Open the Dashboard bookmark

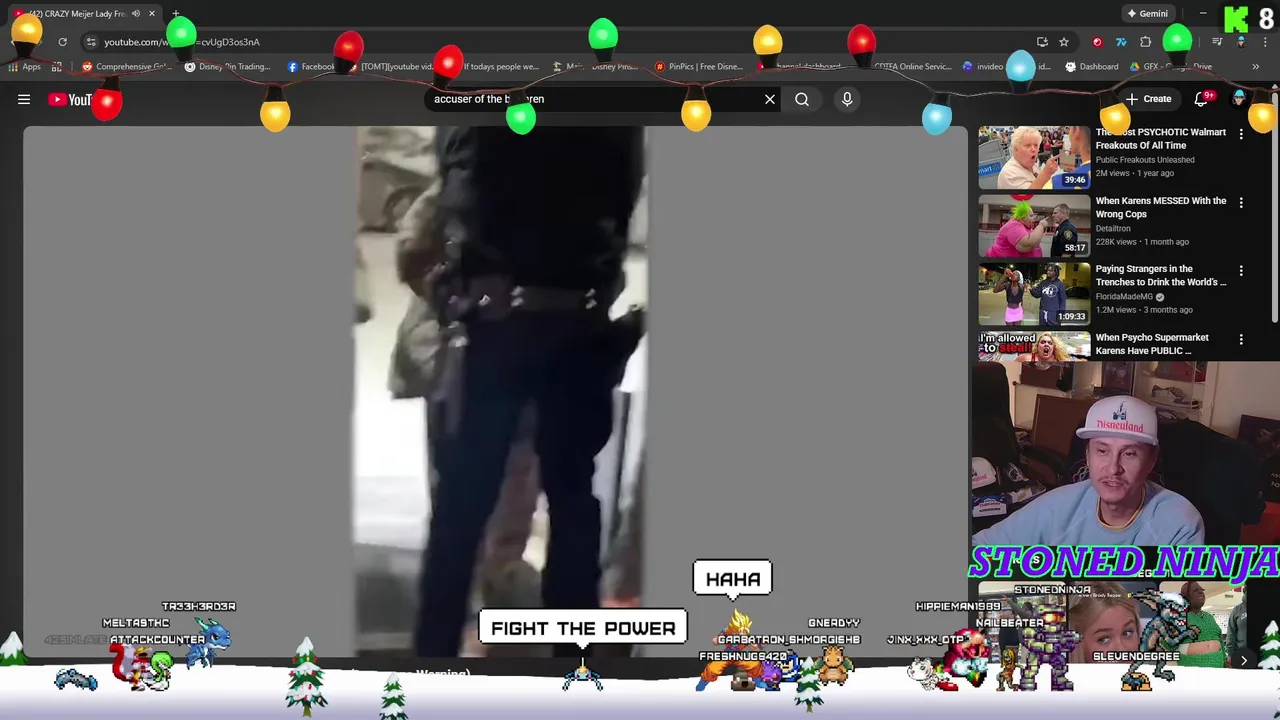pos(1092,67)
